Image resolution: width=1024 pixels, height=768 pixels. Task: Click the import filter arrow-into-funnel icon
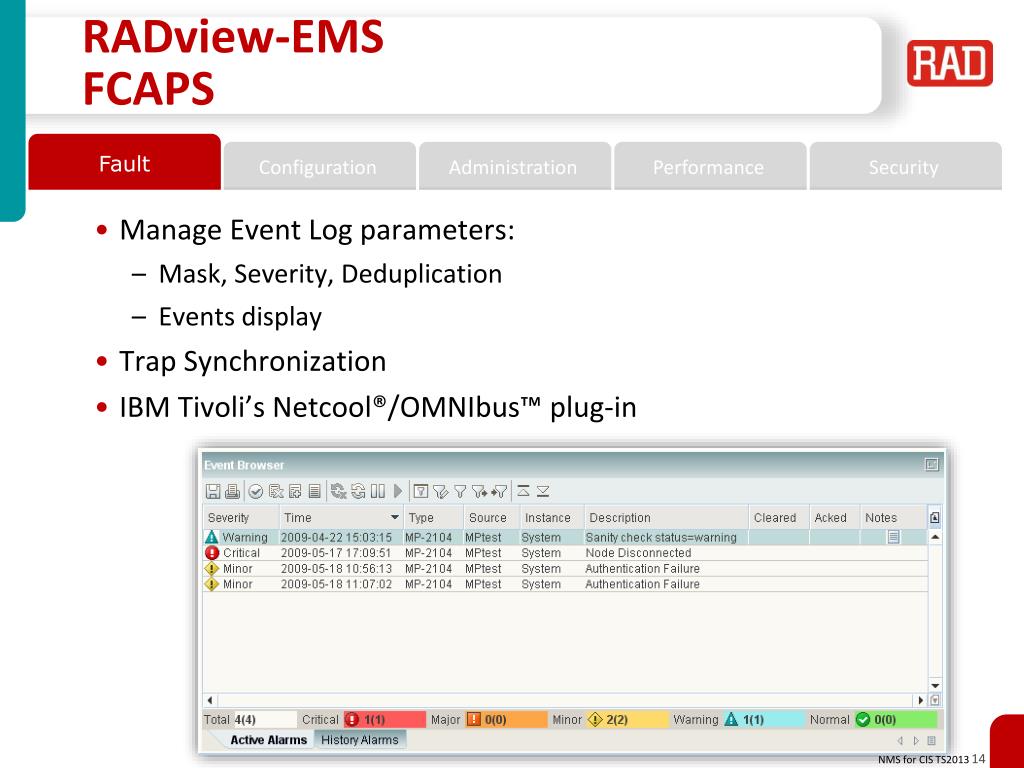pos(500,491)
